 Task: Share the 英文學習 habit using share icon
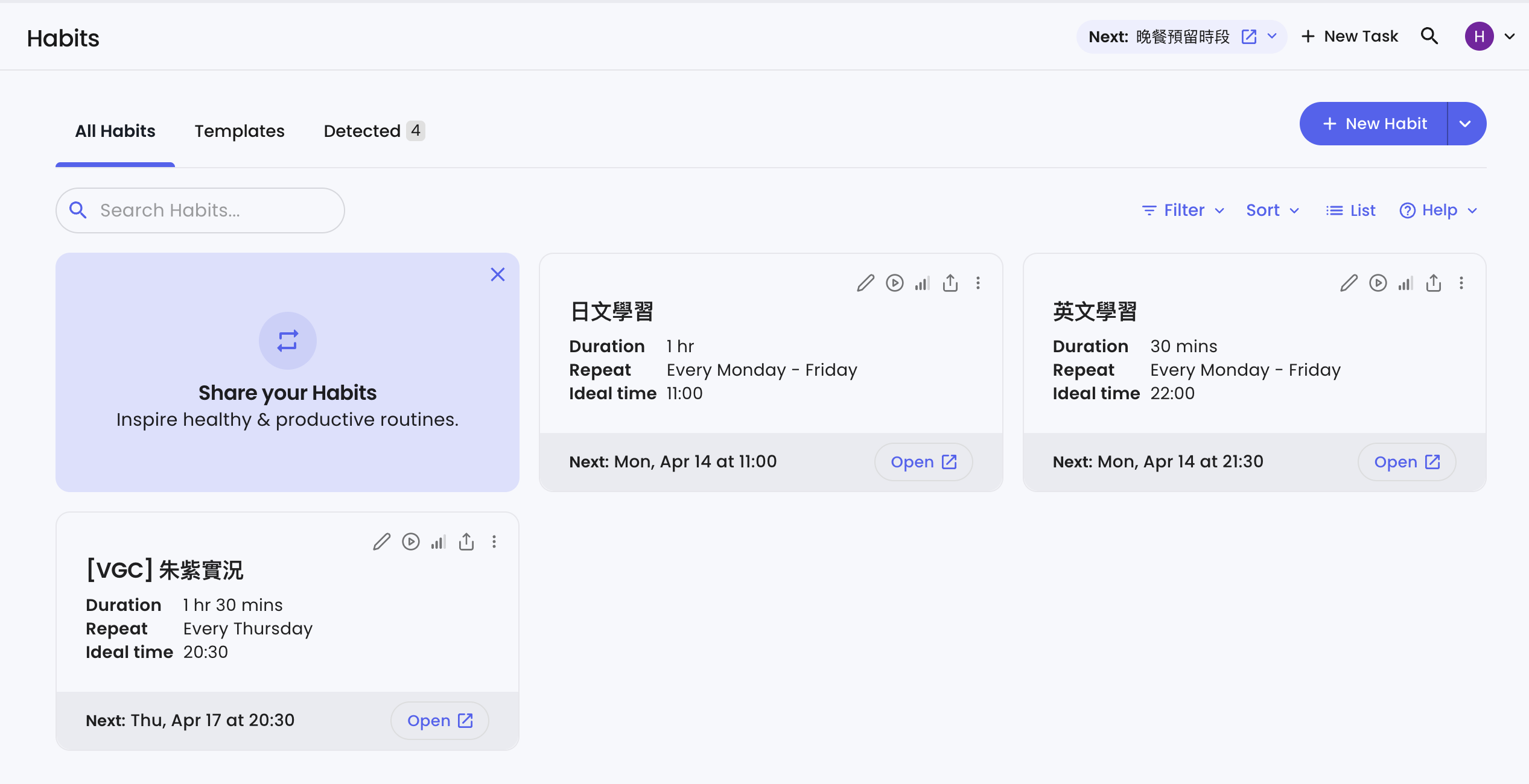(x=1434, y=283)
